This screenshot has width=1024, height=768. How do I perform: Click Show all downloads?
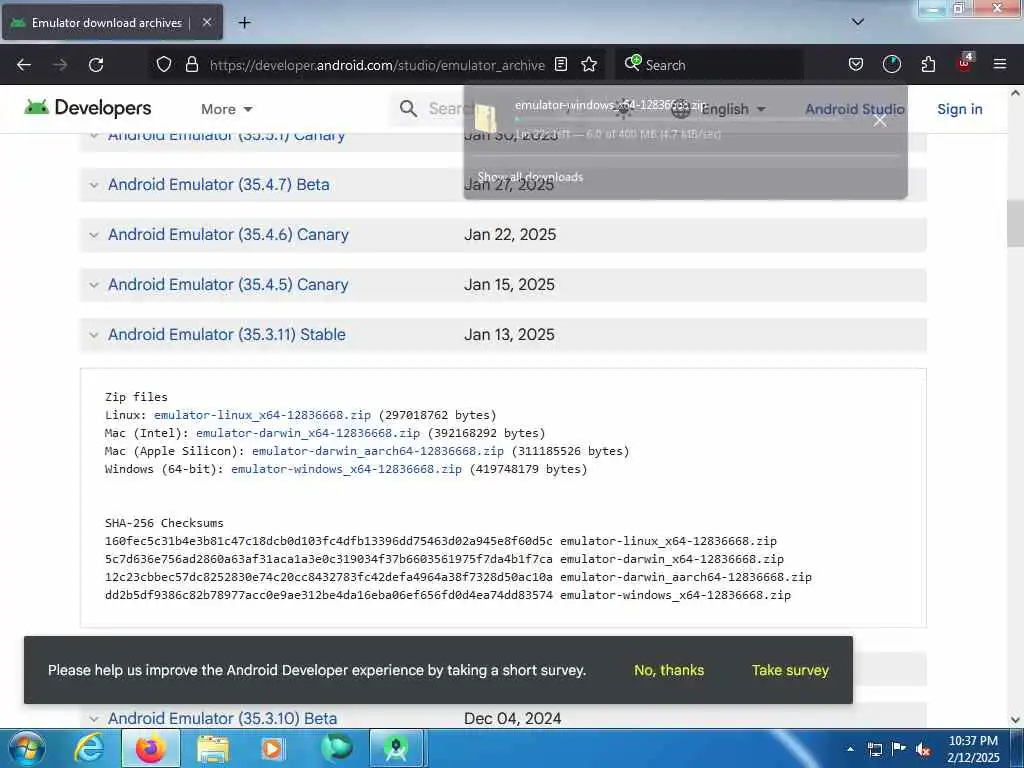[530, 177]
